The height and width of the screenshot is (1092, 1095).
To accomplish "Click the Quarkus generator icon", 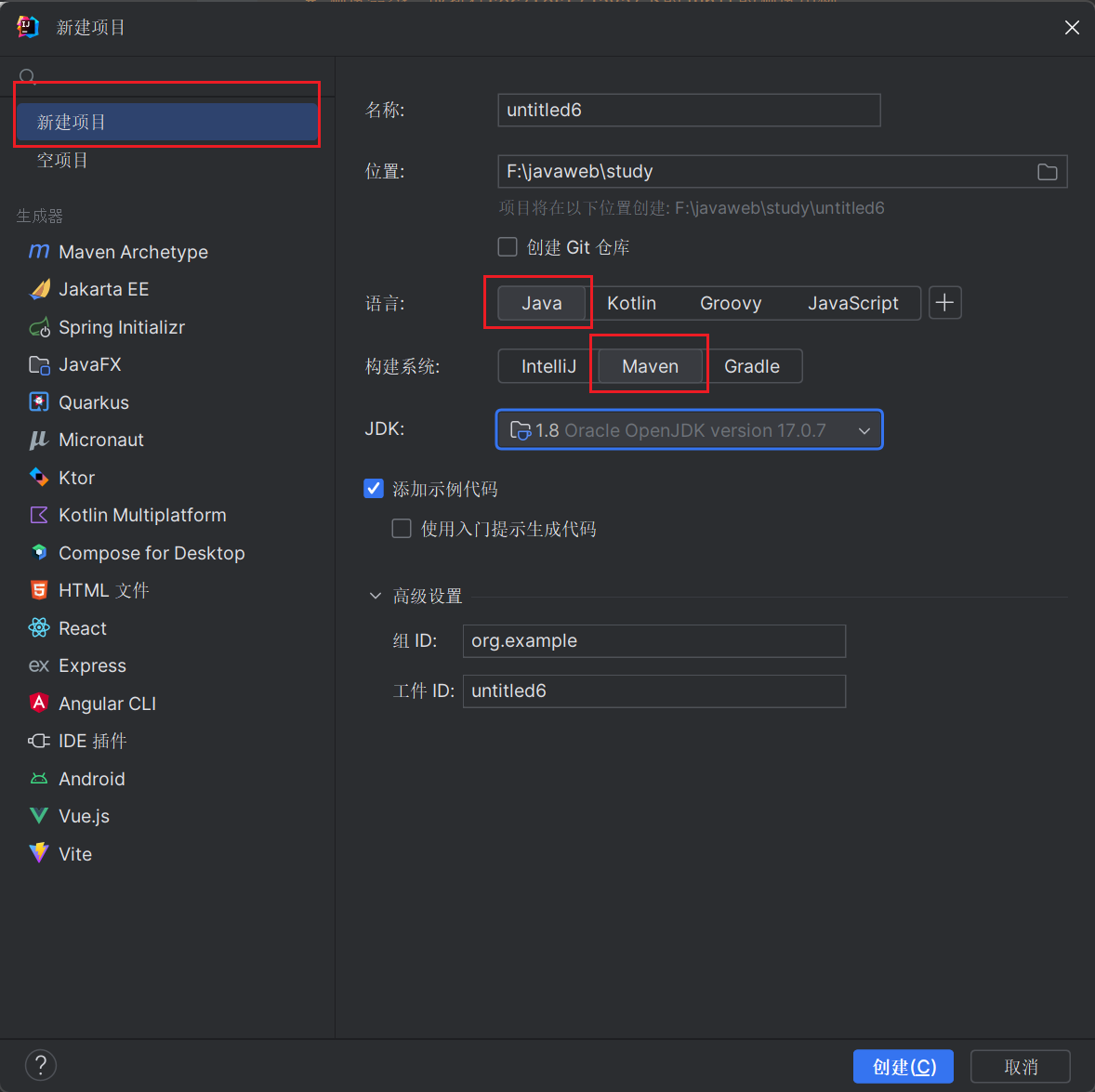I will click(39, 402).
